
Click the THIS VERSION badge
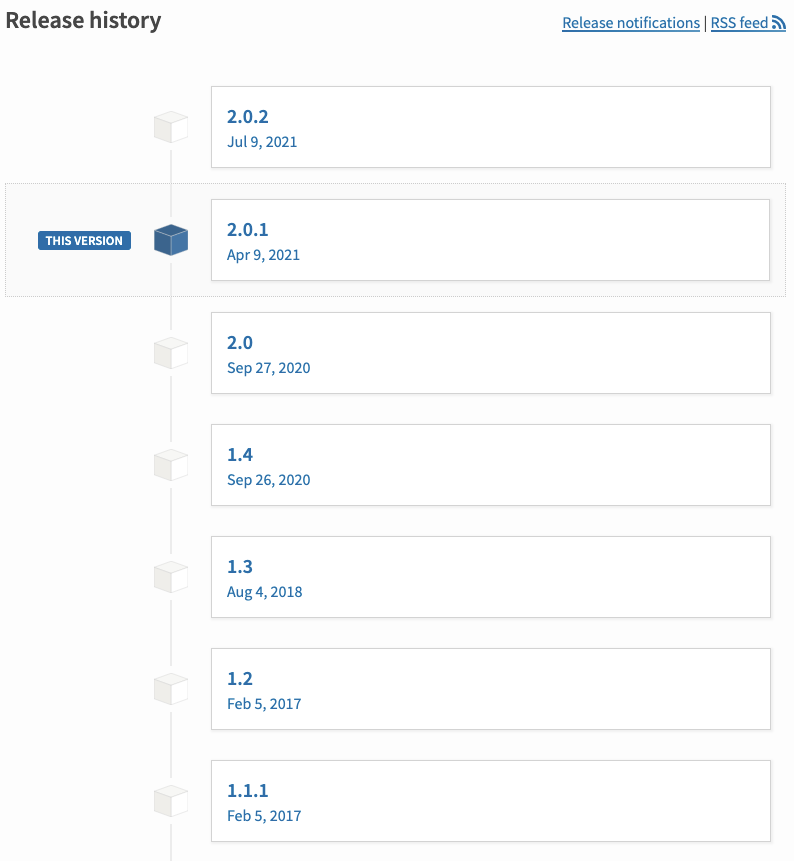[x=84, y=241]
